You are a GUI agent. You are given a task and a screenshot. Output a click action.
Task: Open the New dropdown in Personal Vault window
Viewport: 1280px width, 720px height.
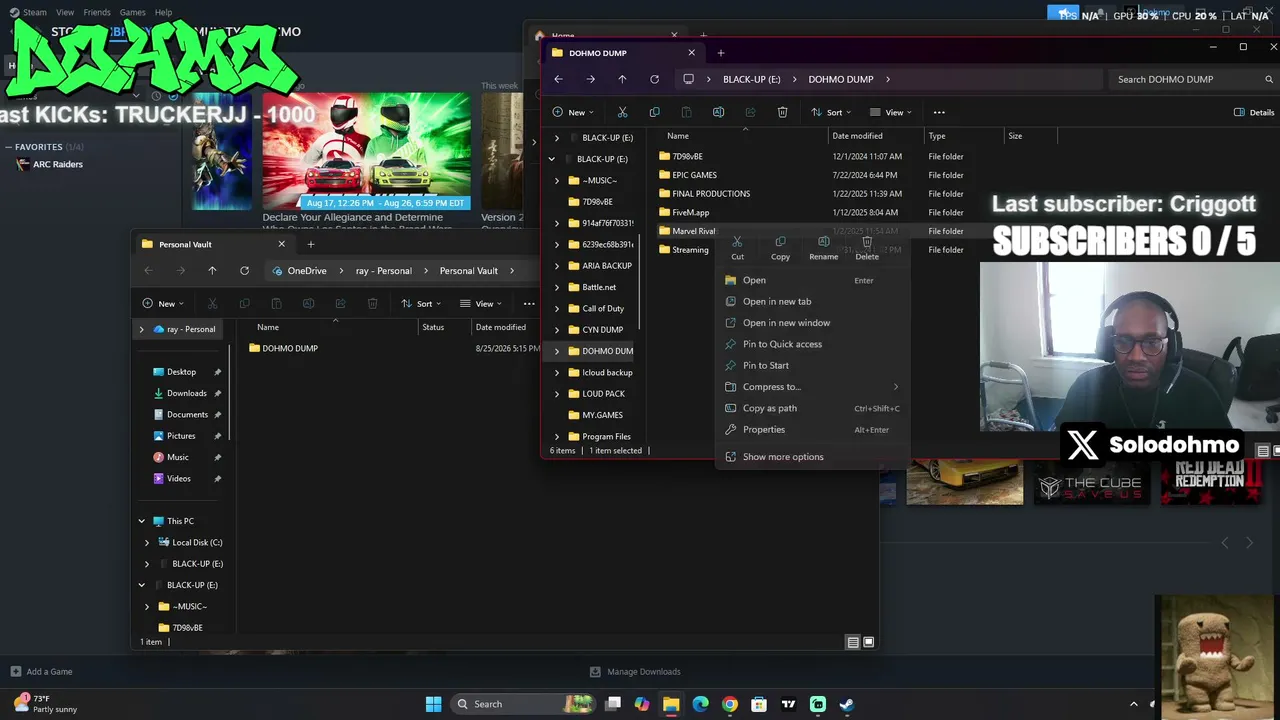(163, 303)
